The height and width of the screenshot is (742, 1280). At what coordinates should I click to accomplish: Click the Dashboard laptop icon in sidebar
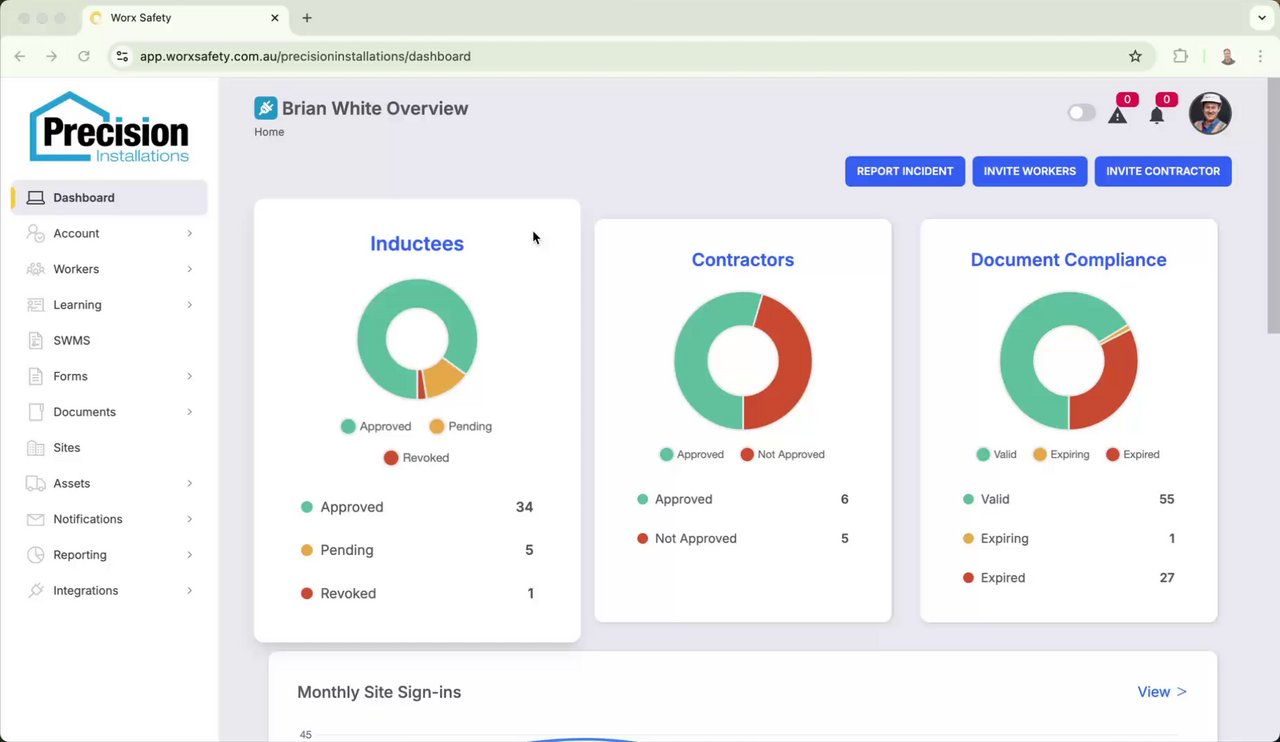(x=36, y=198)
